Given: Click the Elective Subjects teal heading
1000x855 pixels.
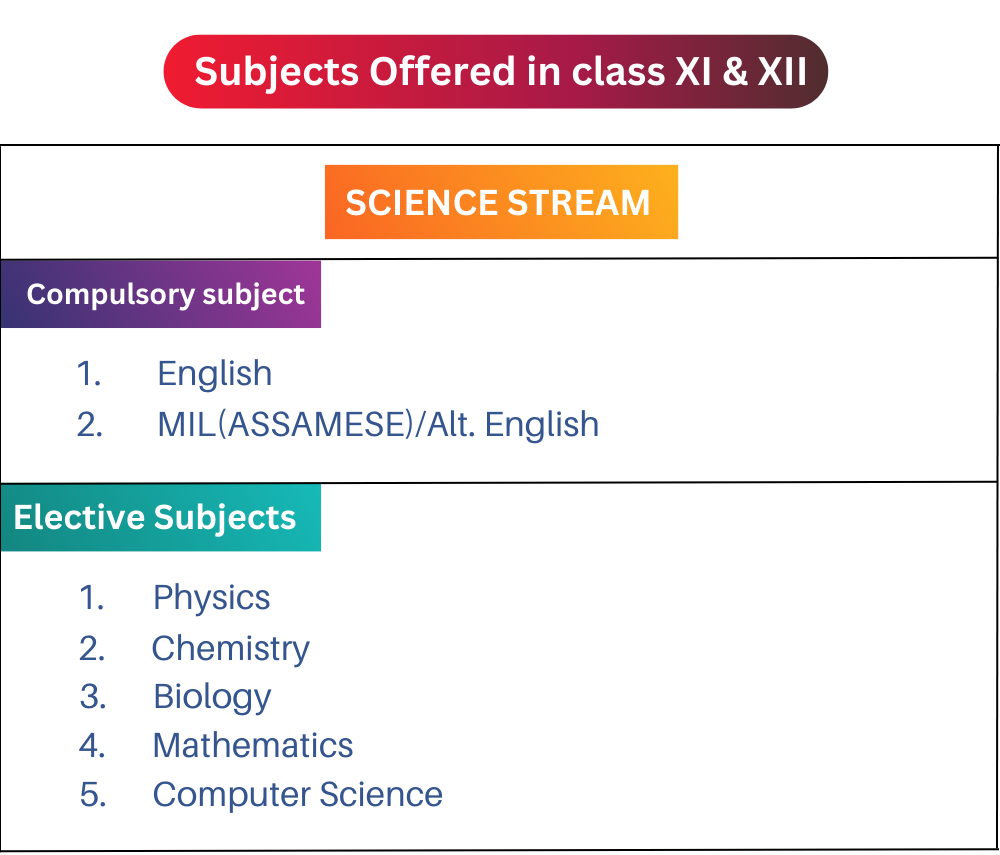Looking at the screenshot, I should point(161,517).
